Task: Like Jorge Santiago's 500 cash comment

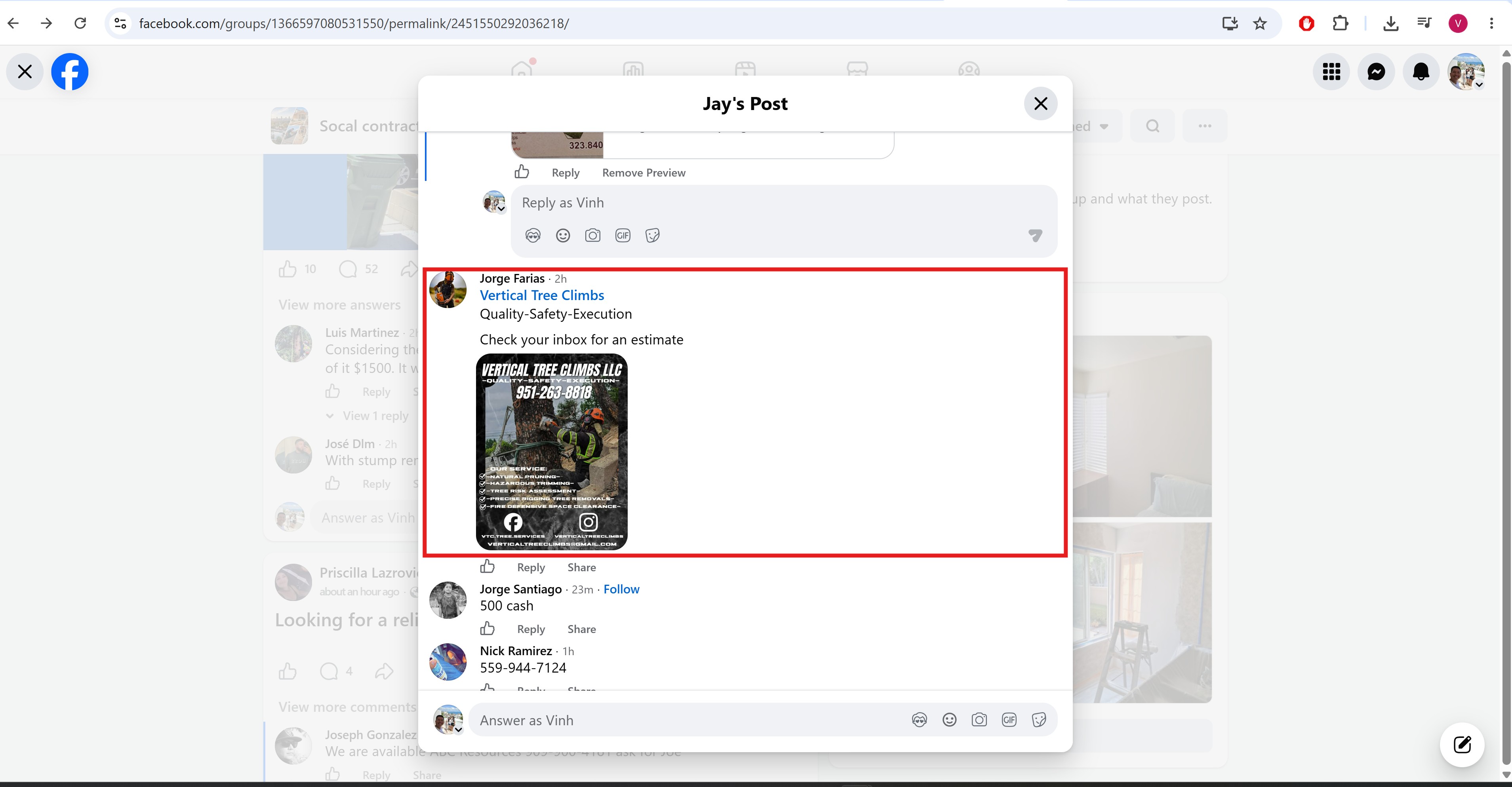Action: [x=487, y=629]
